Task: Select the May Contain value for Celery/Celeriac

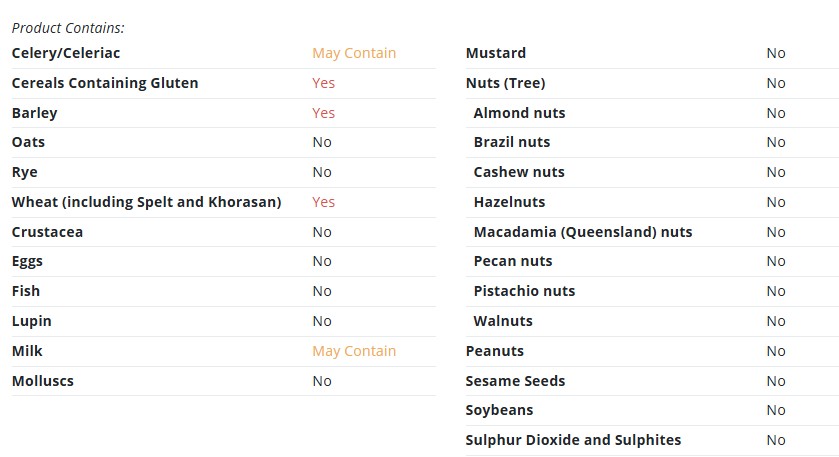Action: (x=354, y=54)
